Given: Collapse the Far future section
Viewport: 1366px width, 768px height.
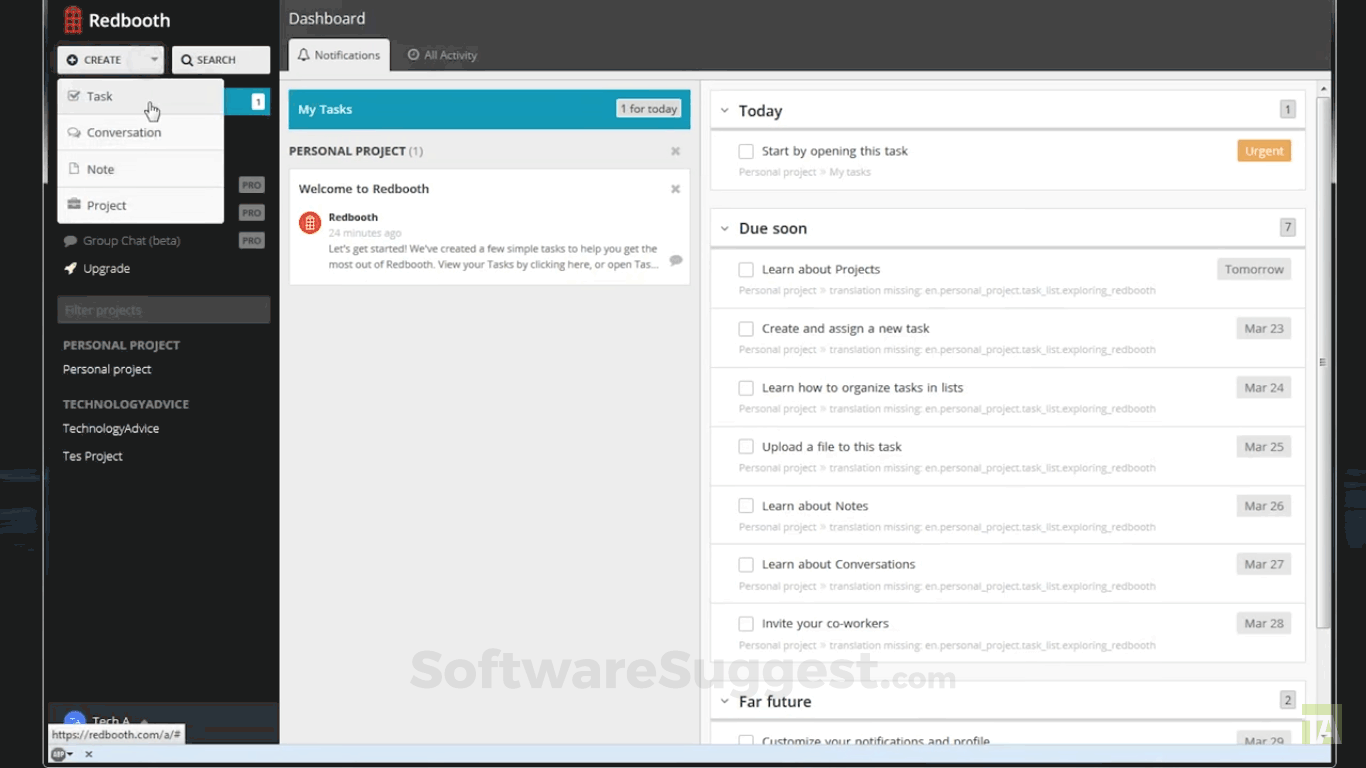Looking at the screenshot, I should 725,701.
